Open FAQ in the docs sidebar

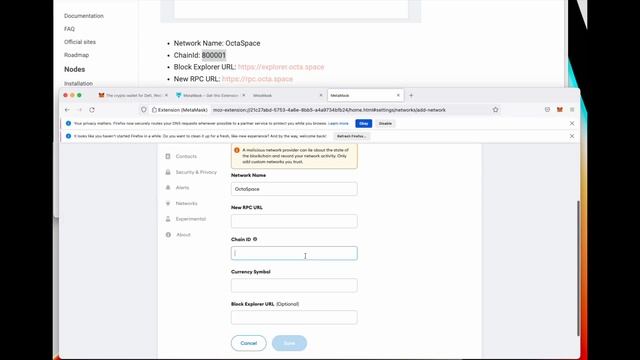(x=69, y=29)
